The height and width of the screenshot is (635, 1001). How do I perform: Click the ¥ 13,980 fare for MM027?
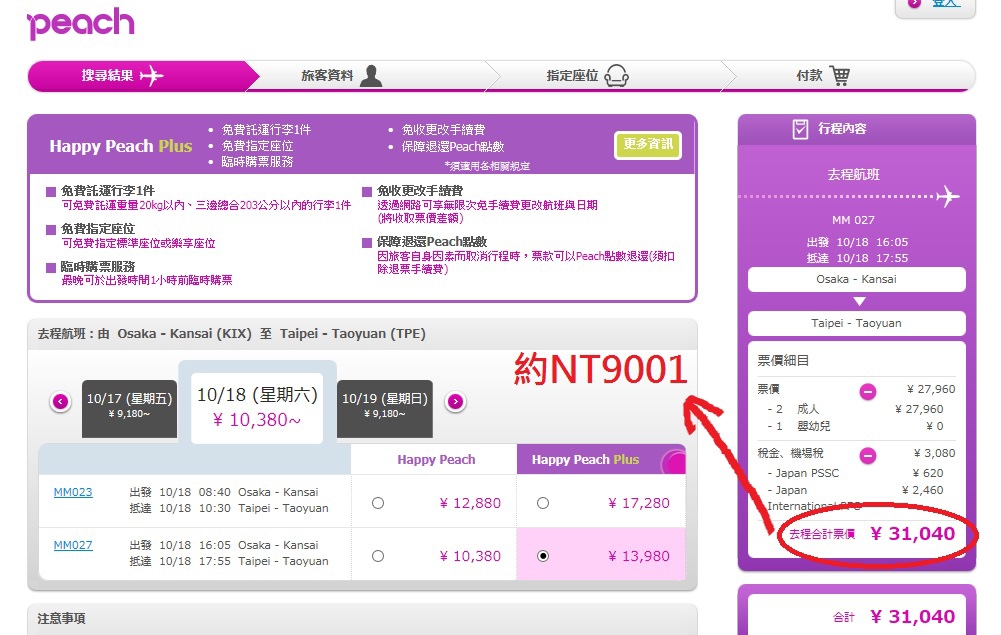point(639,556)
